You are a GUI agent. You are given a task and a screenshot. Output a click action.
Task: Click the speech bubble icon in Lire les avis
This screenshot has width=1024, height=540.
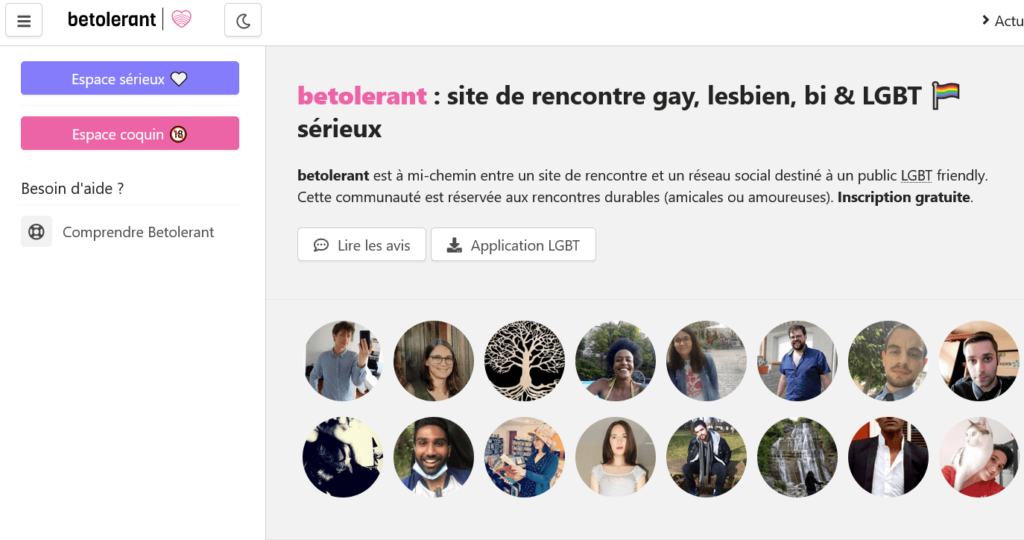[321, 245]
